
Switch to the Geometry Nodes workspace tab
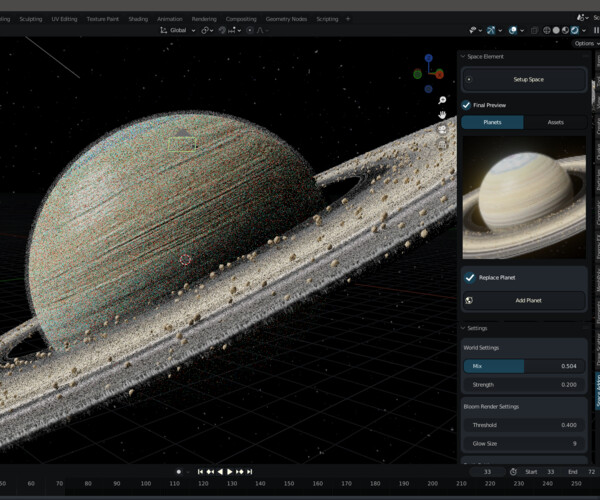click(286, 18)
